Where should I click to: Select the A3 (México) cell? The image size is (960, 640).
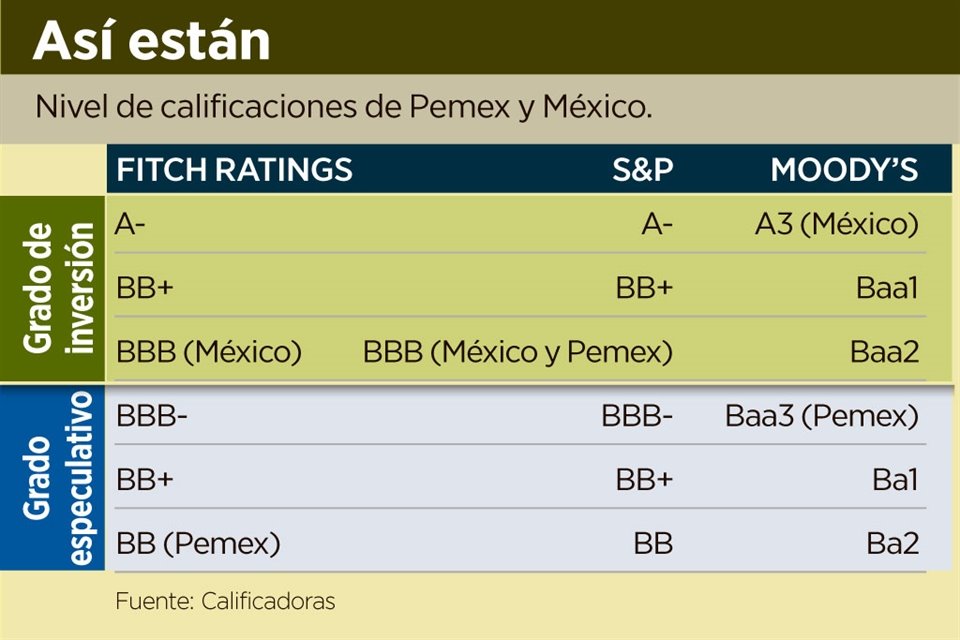pos(836,225)
